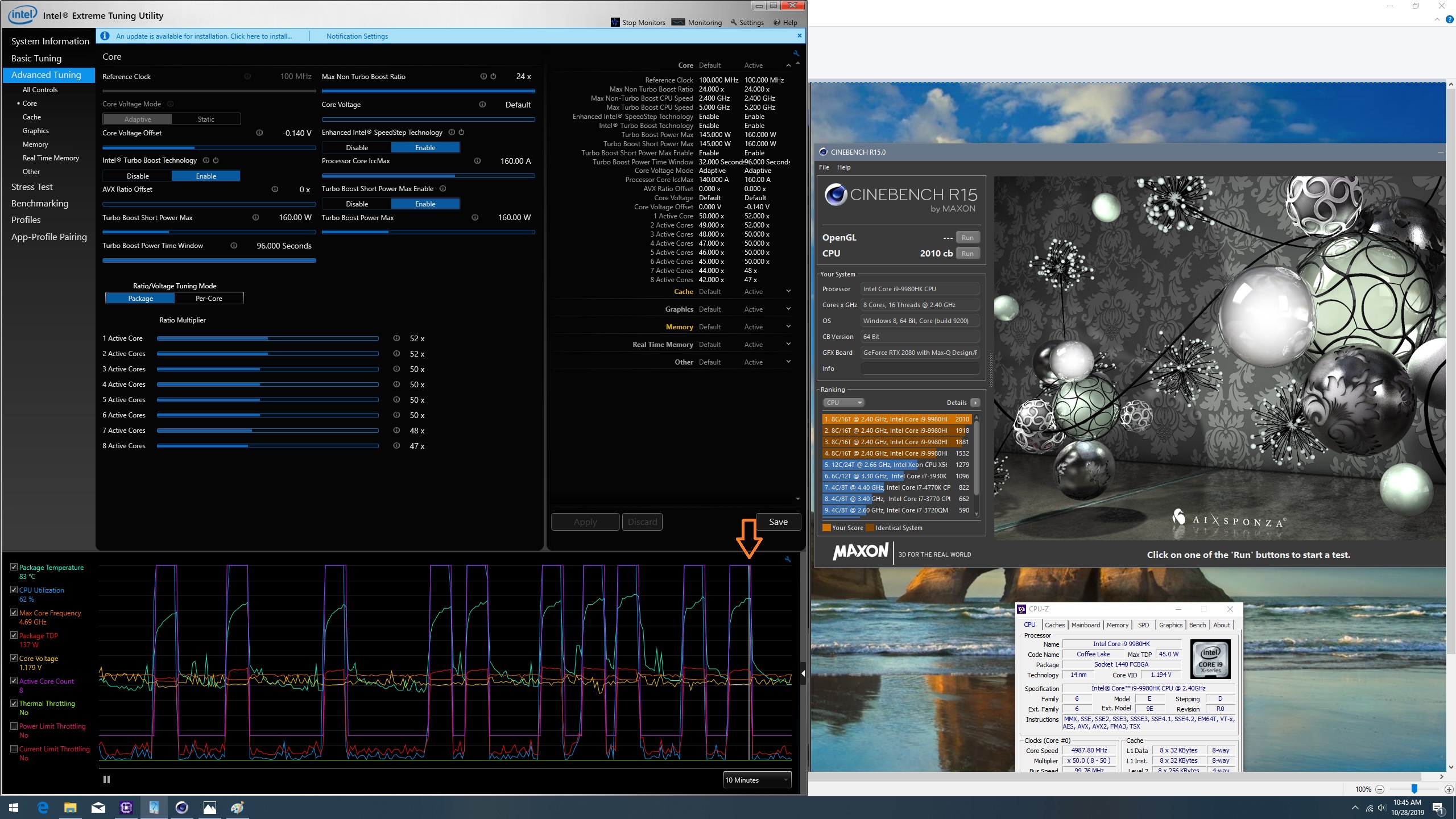Click wrench icon above Core summary panel
The height and width of the screenshot is (819, 1456).
(796, 53)
